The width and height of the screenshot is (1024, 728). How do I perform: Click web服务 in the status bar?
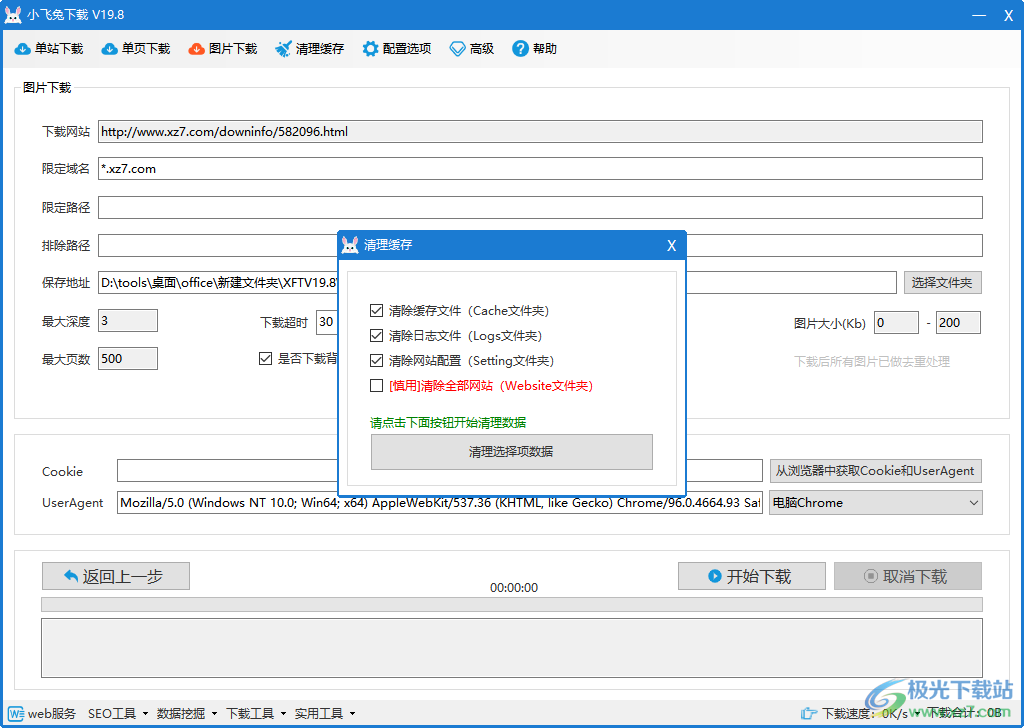pyautogui.click(x=42, y=714)
